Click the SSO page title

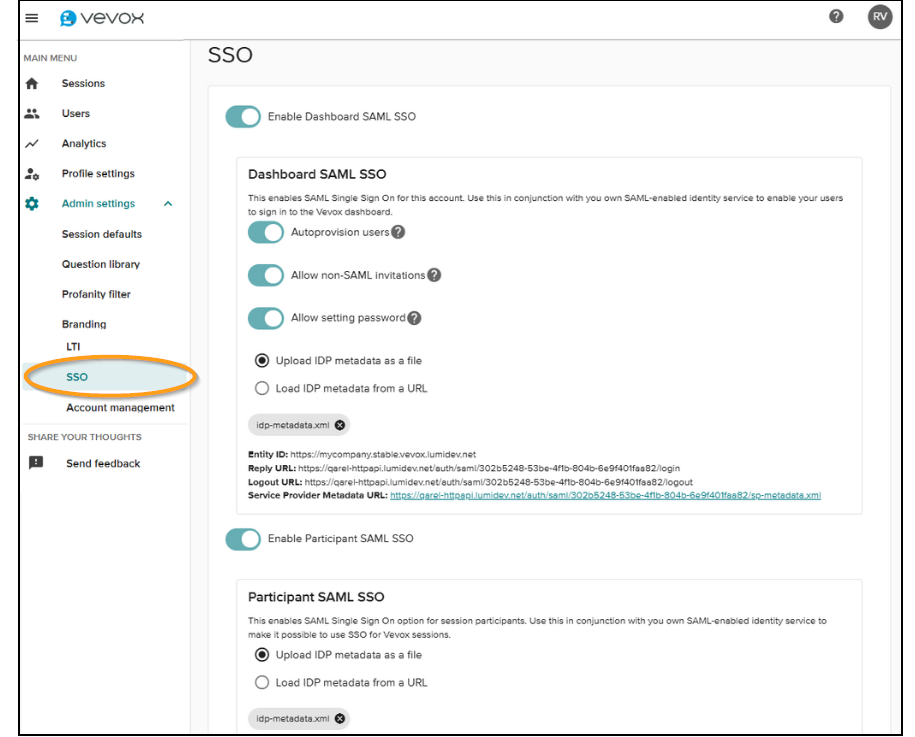click(231, 55)
